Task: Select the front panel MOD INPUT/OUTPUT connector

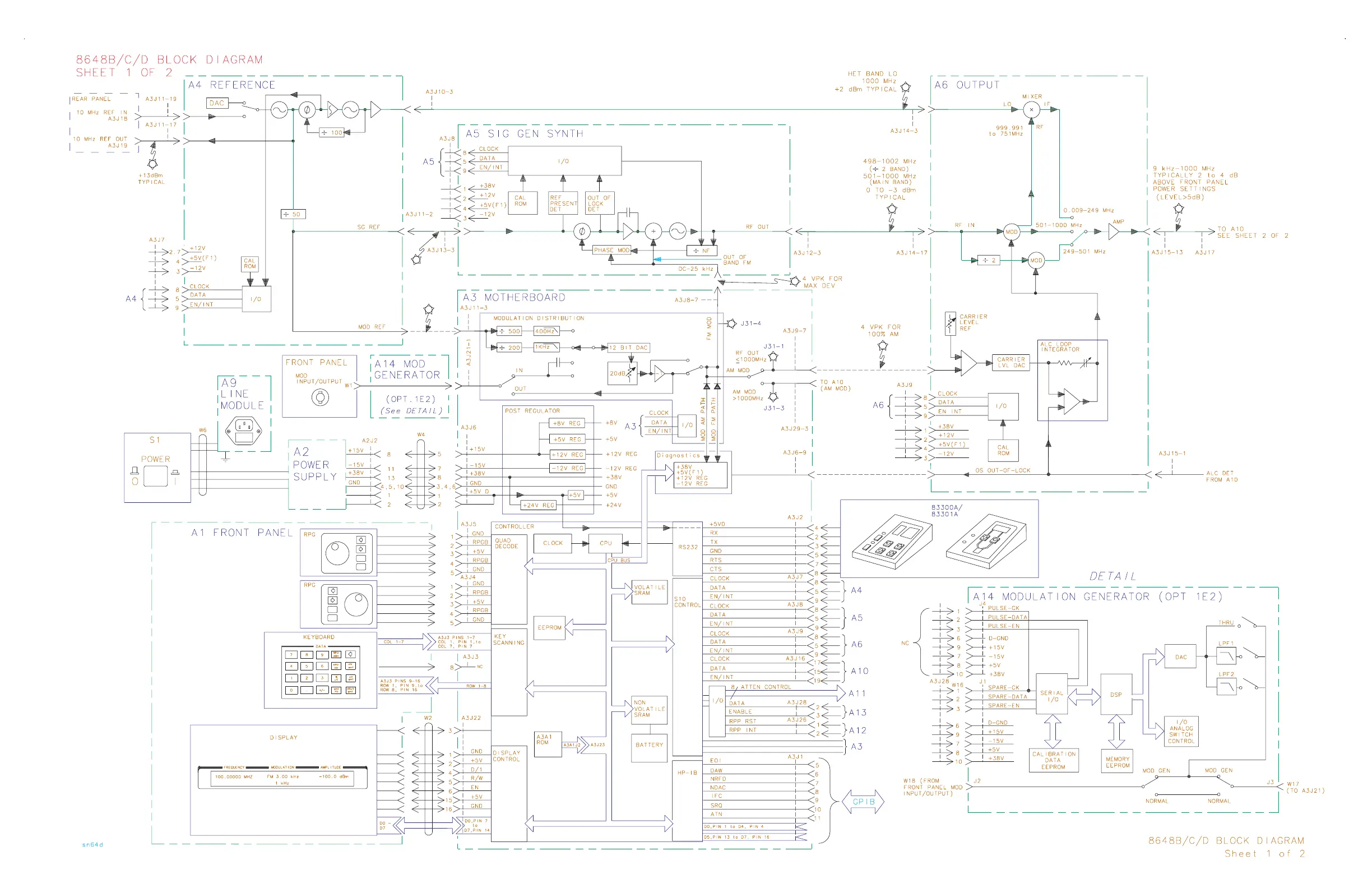Action: [x=320, y=397]
